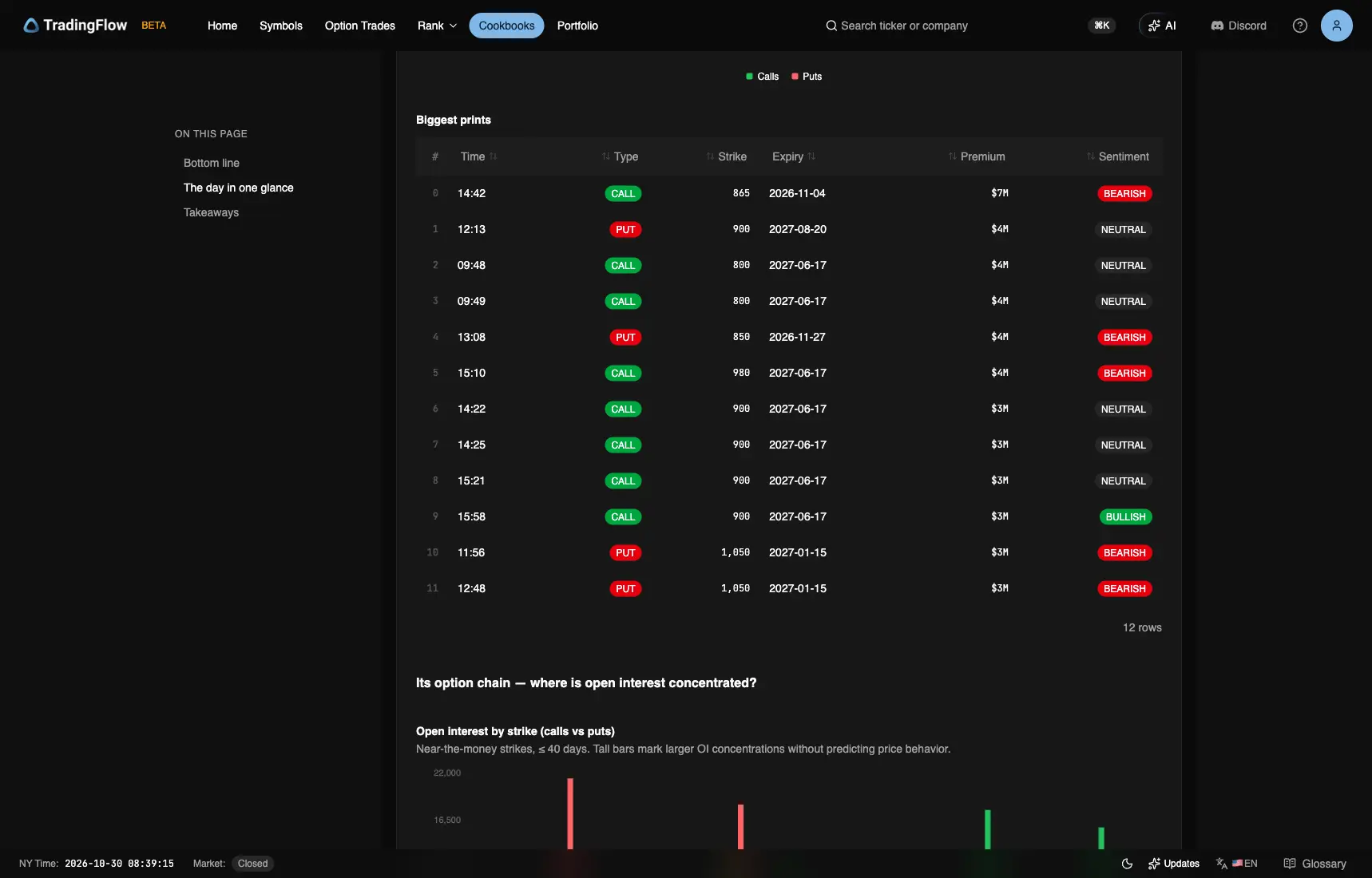Select the Cookbooks tab
This screenshot has height=878, width=1372.
506,26
